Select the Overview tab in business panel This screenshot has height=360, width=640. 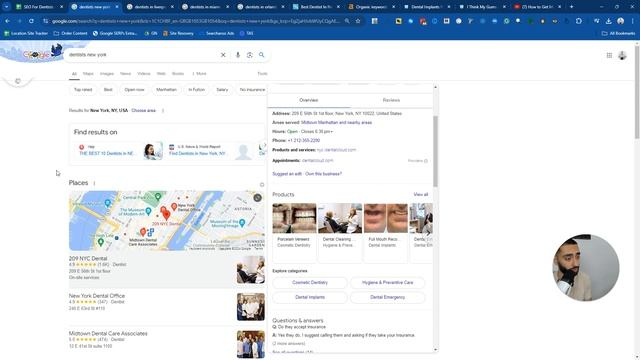pos(309,100)
